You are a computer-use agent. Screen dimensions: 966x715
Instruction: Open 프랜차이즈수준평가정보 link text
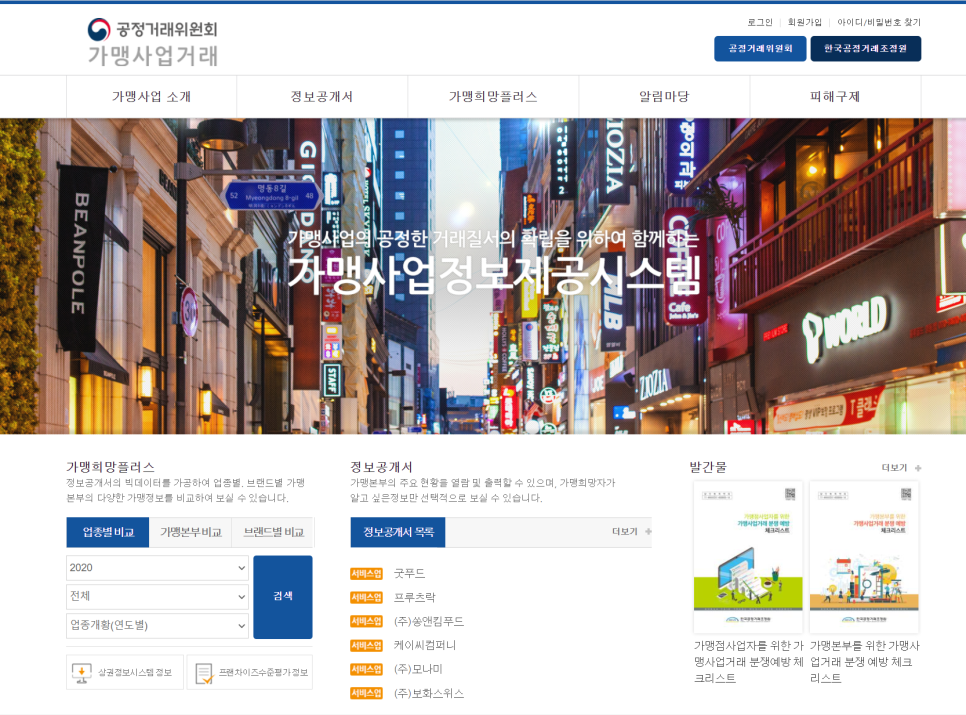pos(263,673)
